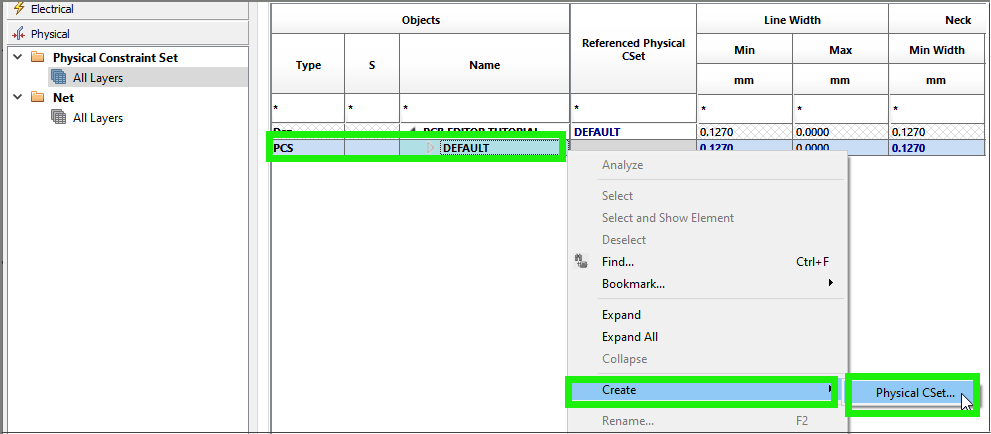Click the worksheet icon beside Physical Constraint Set's All Layers
Image resolution: width=991 pixels, height=434 pixels.
coord(59,78)
